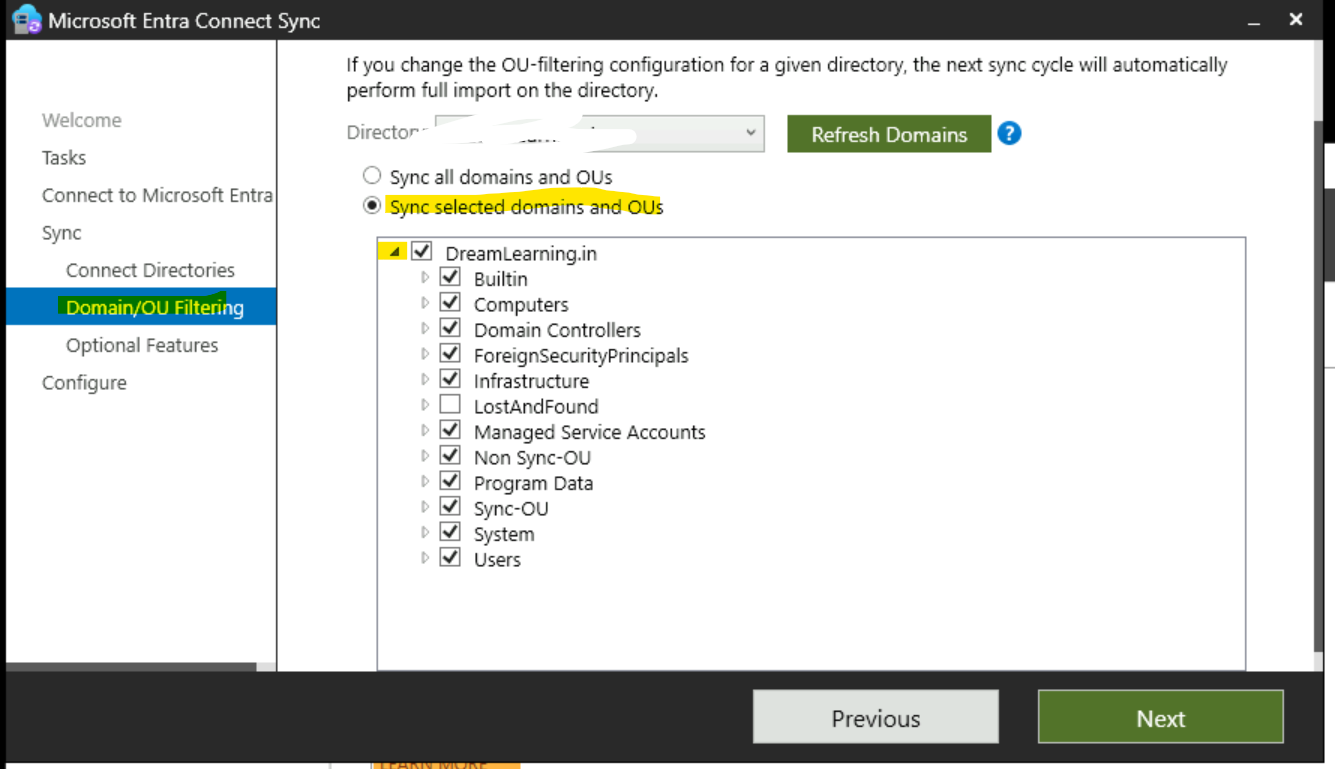The width and height of the screenshot is (1335, 769).
Task: Click the blue help question mark icon
Action: (1009, 133)
